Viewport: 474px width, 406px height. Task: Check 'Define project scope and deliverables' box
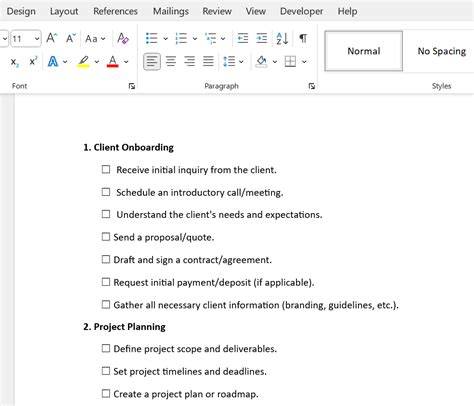(106, 348)
